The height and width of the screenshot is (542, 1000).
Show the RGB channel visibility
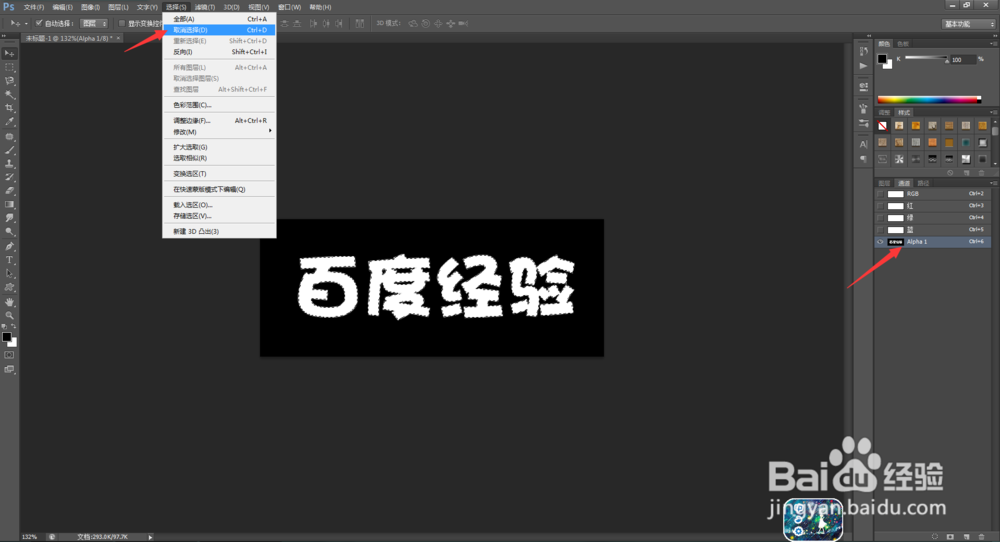[880, 194]
